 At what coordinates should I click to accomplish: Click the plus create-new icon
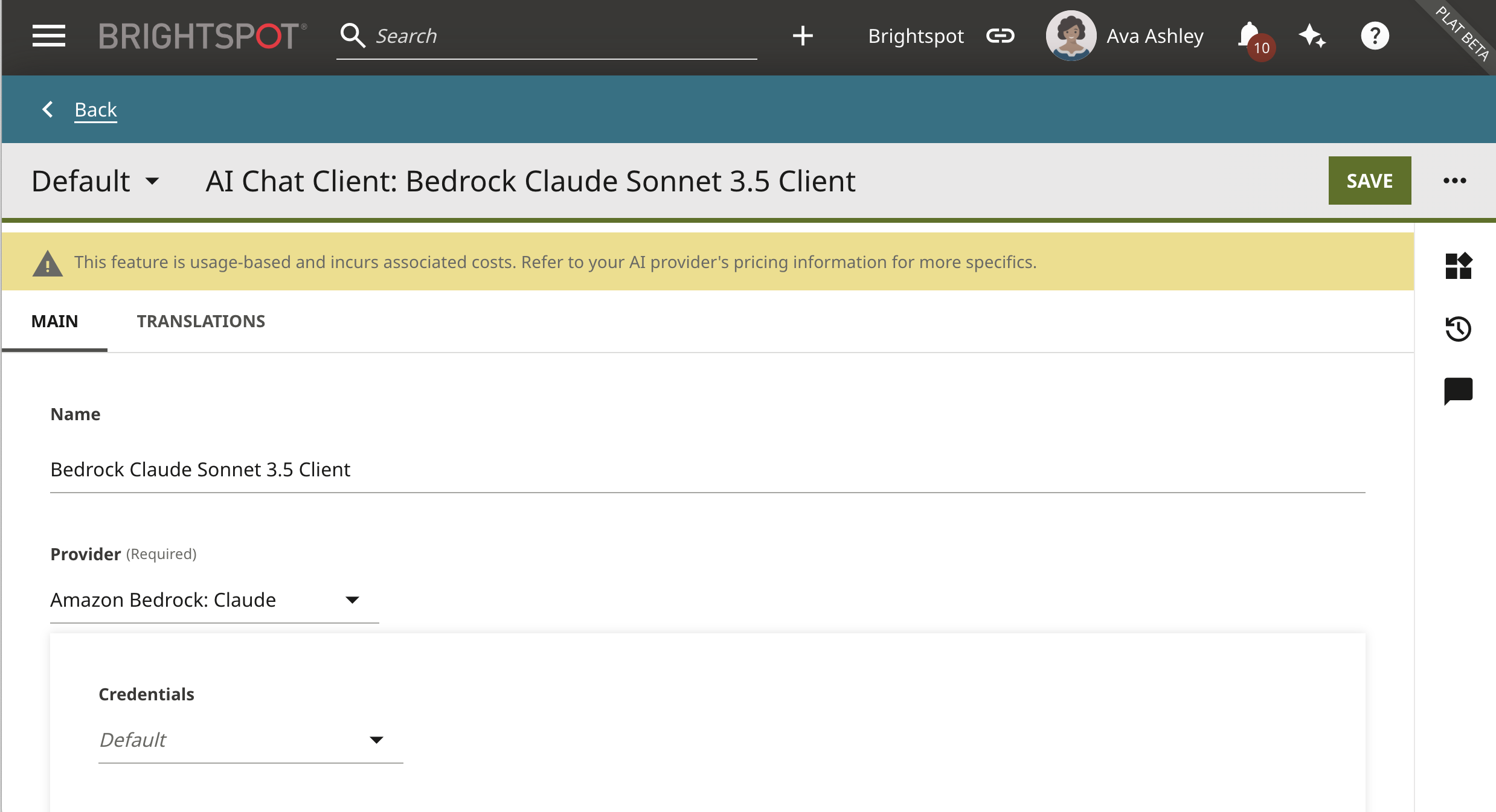(803, 36)
